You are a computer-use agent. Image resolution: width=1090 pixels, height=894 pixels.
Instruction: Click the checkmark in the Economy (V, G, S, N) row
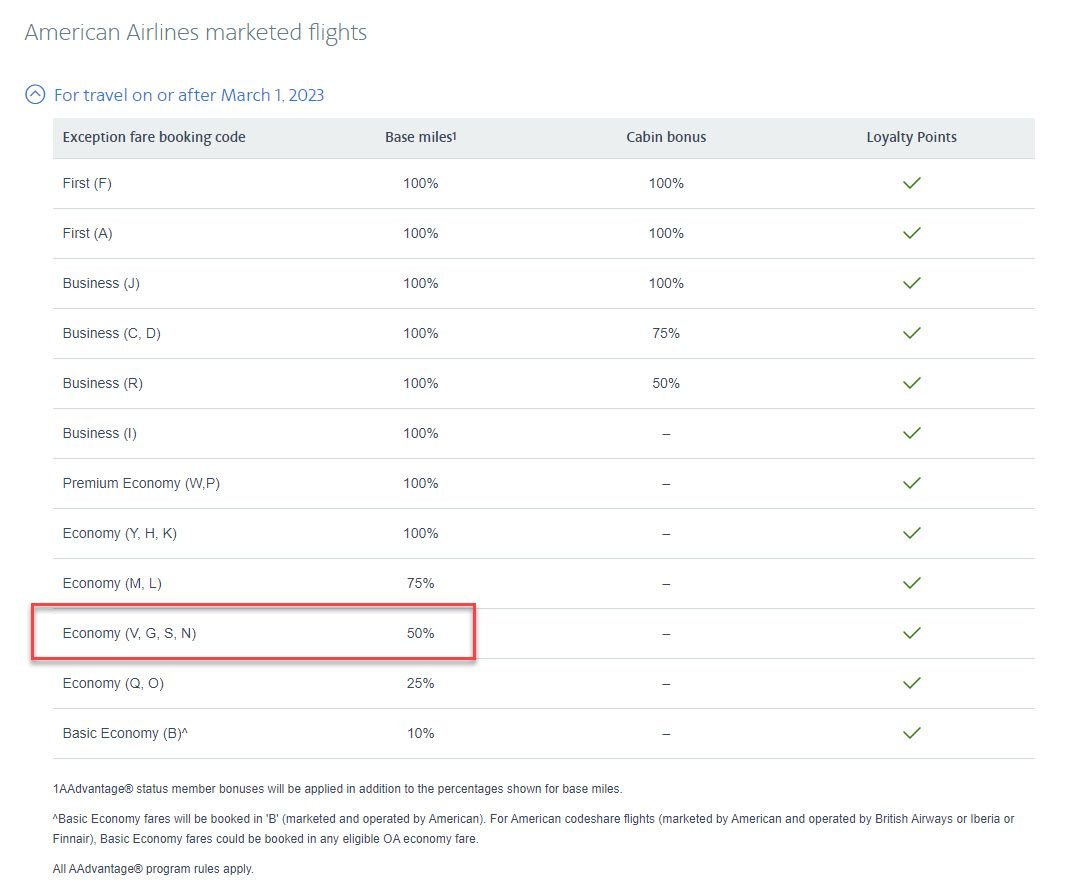[911, 633]
